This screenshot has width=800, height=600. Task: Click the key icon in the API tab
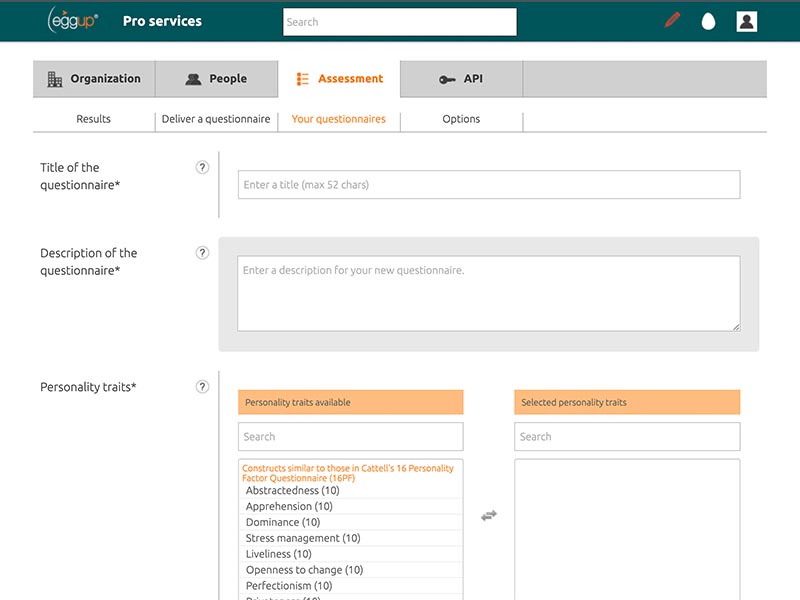(x=447, y=80)
